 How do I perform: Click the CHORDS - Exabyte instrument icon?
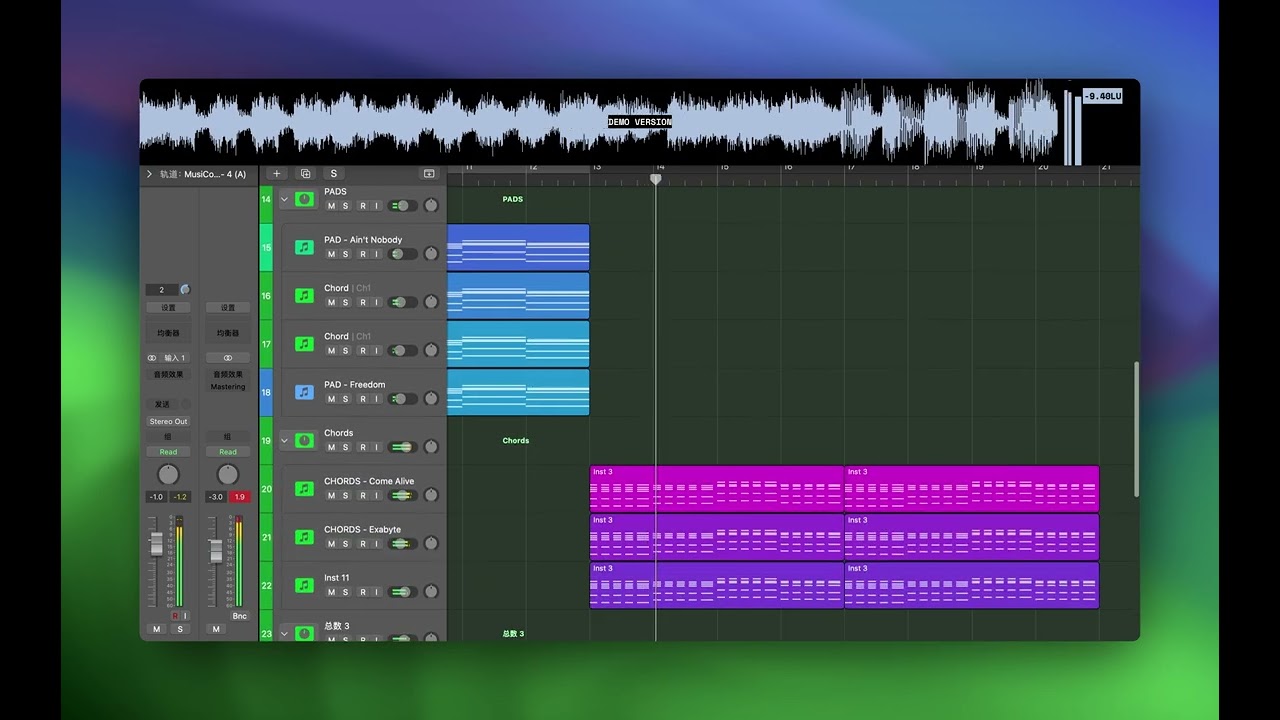tap(304, 537)
